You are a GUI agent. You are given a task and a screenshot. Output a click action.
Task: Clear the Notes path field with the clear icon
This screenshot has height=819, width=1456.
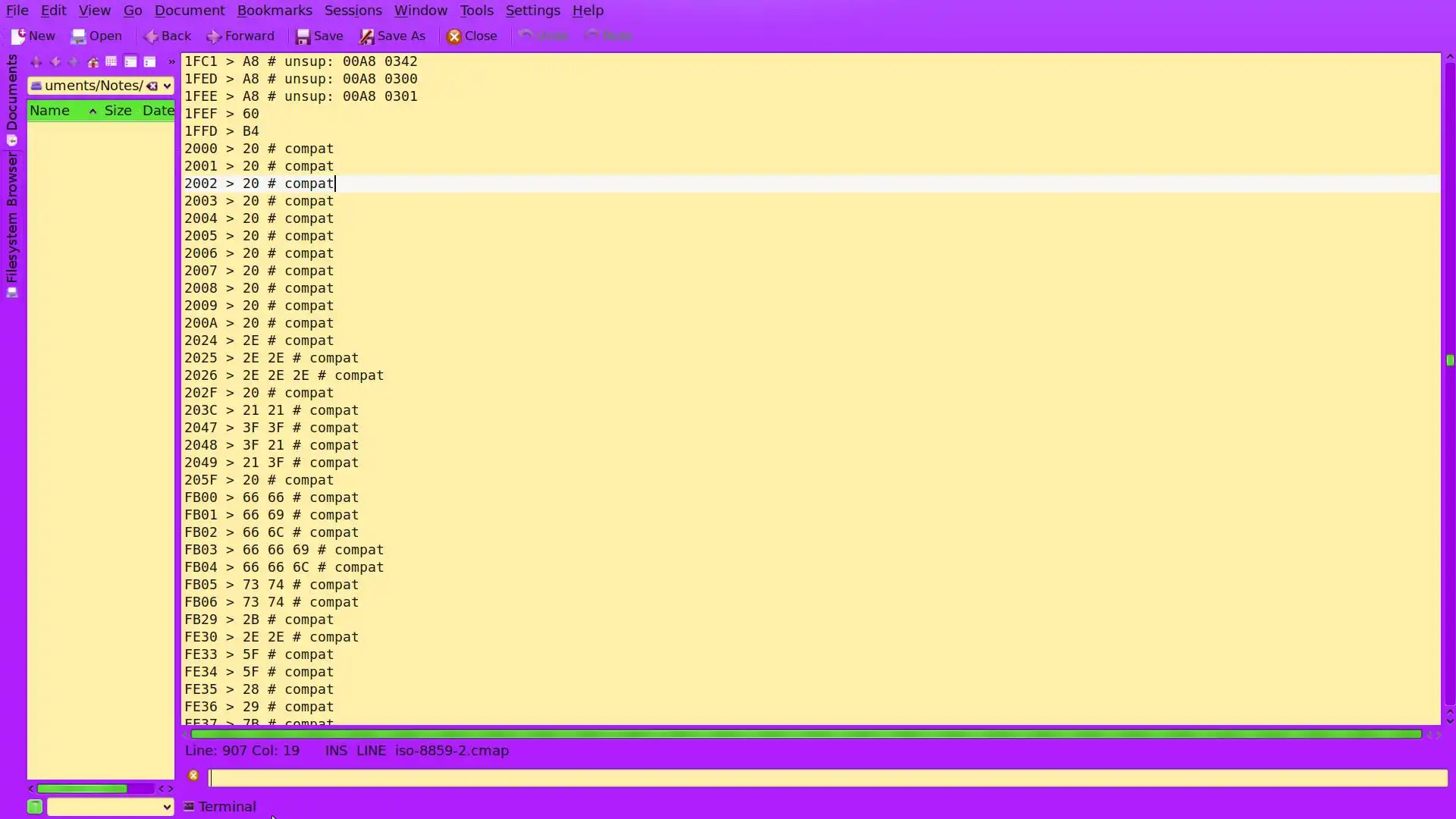[x=152, y=86]
